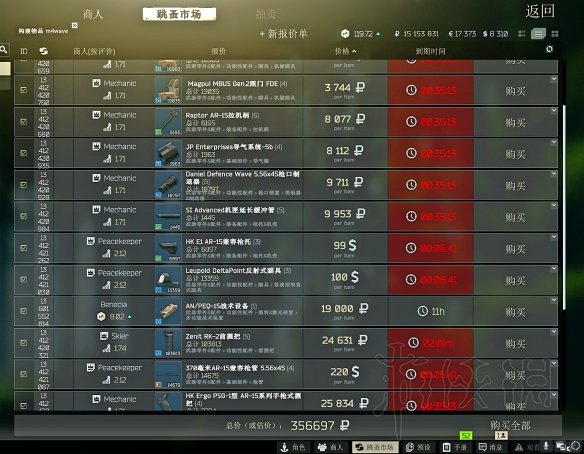This screenshot has height=454, width=584.
Task: Click 购买全部 to buy all items
Action: (x=510, y=425)
